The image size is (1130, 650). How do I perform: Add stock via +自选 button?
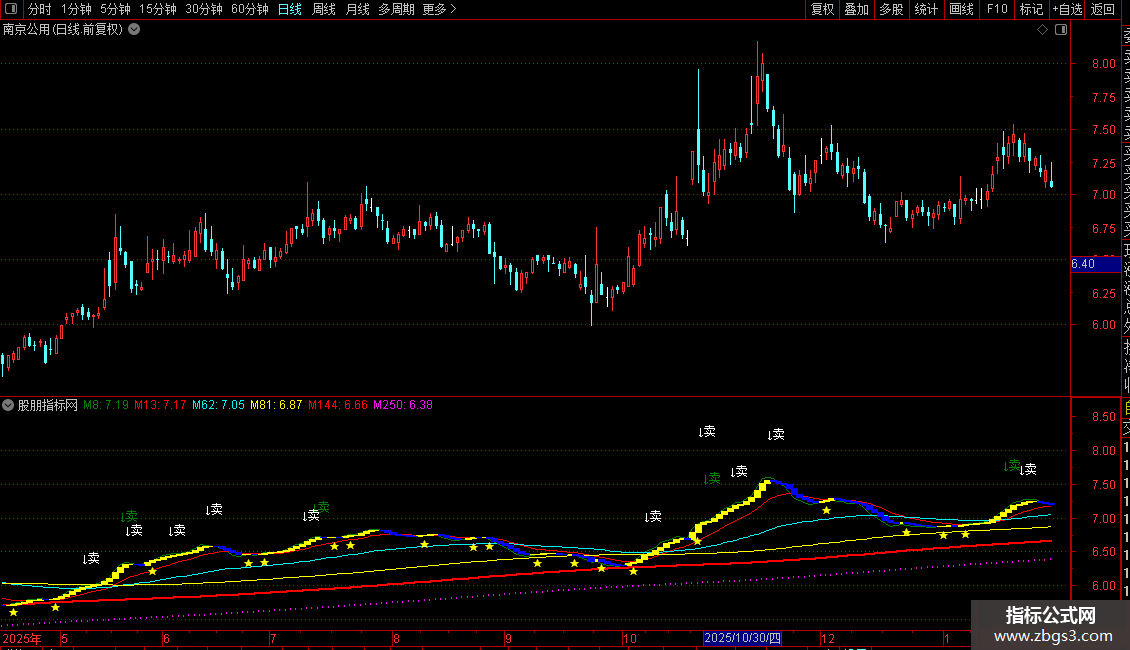pyautogui.click(x=1067, y=10)
